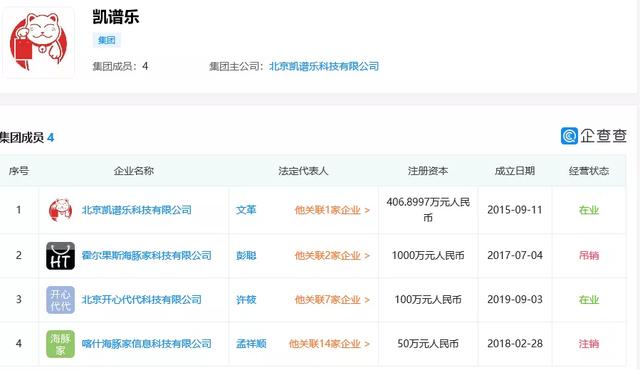This screenshot has height=370, width=640.
Task: View legal representative 许筱 profile
Action: coord(246,300)
